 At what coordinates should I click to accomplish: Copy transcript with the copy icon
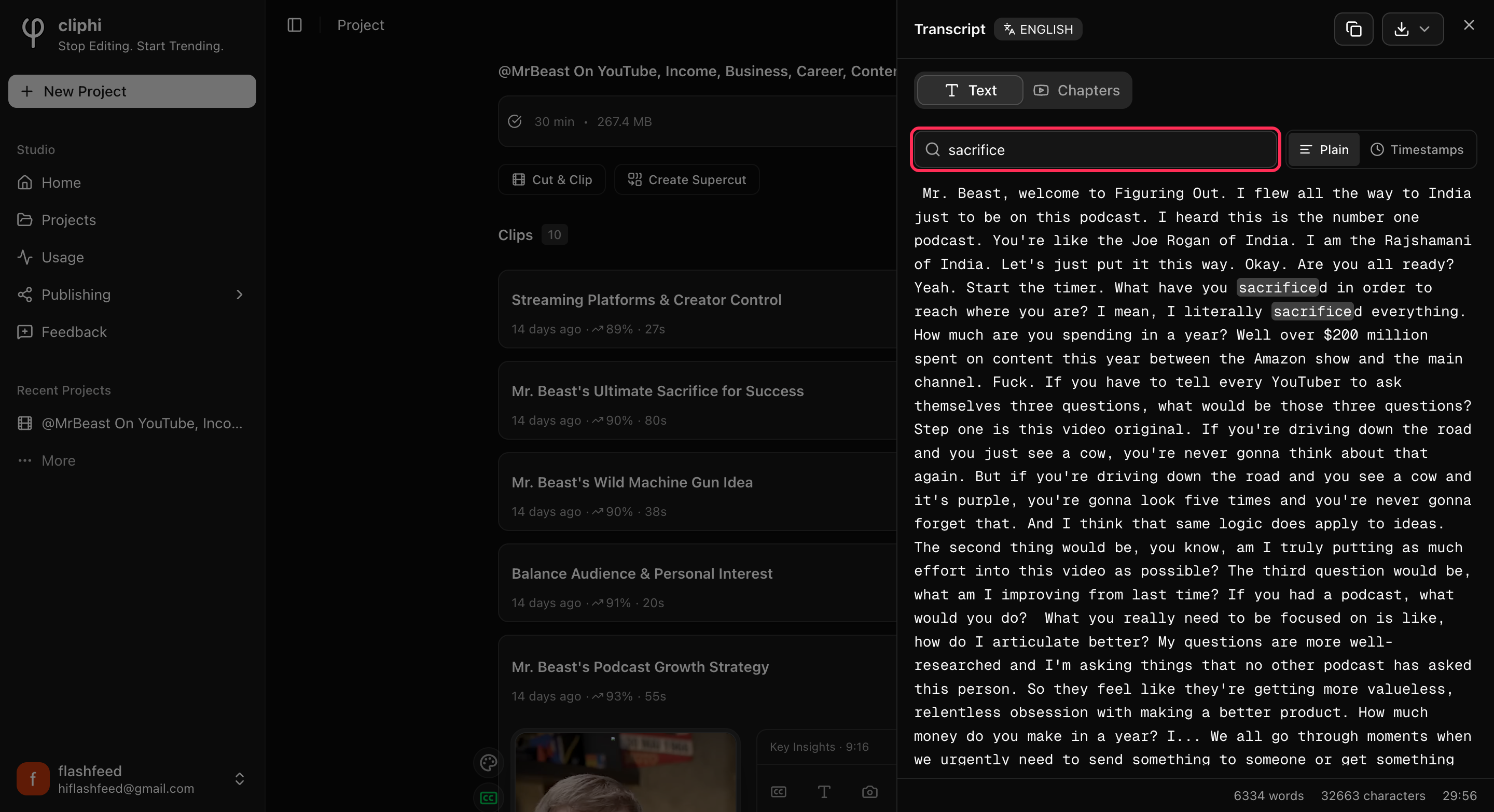pos(1353,29)
